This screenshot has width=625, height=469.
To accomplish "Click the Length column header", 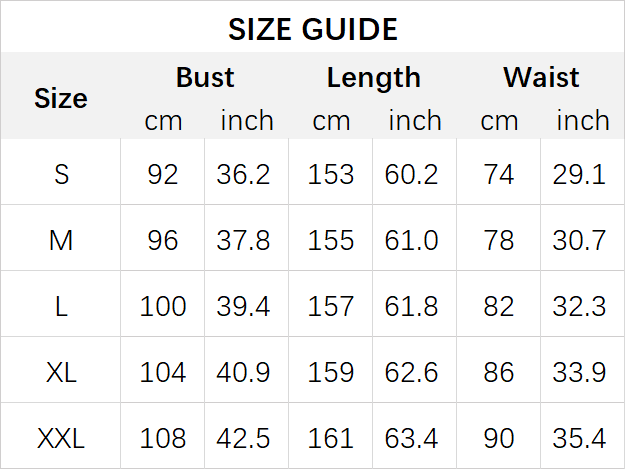I will [x=373, y=77].
